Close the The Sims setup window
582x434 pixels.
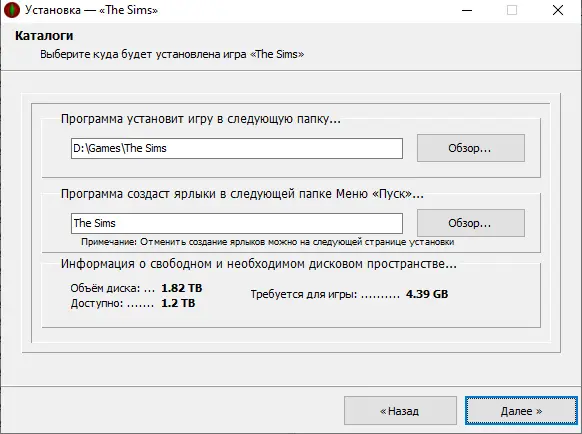coord(558,10)
